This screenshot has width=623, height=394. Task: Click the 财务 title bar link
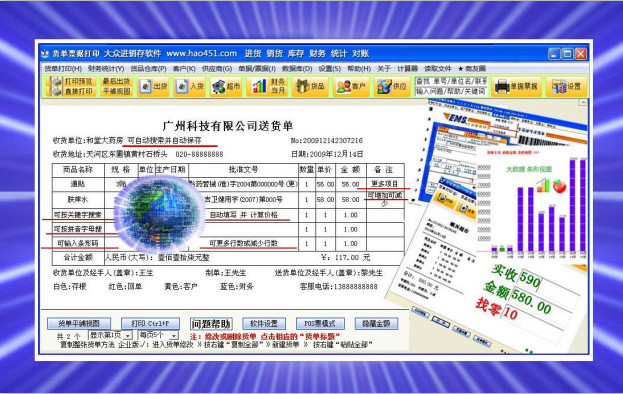(x=317, y=54)
